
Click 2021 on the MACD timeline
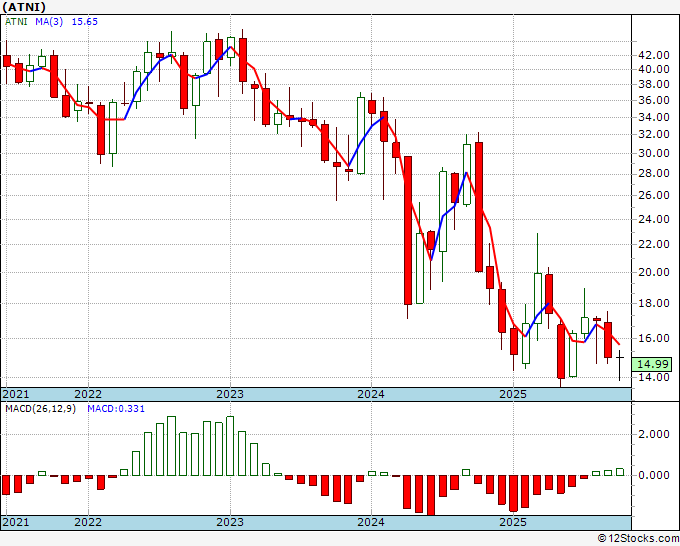pyautogui.click(x=16, y=522)
